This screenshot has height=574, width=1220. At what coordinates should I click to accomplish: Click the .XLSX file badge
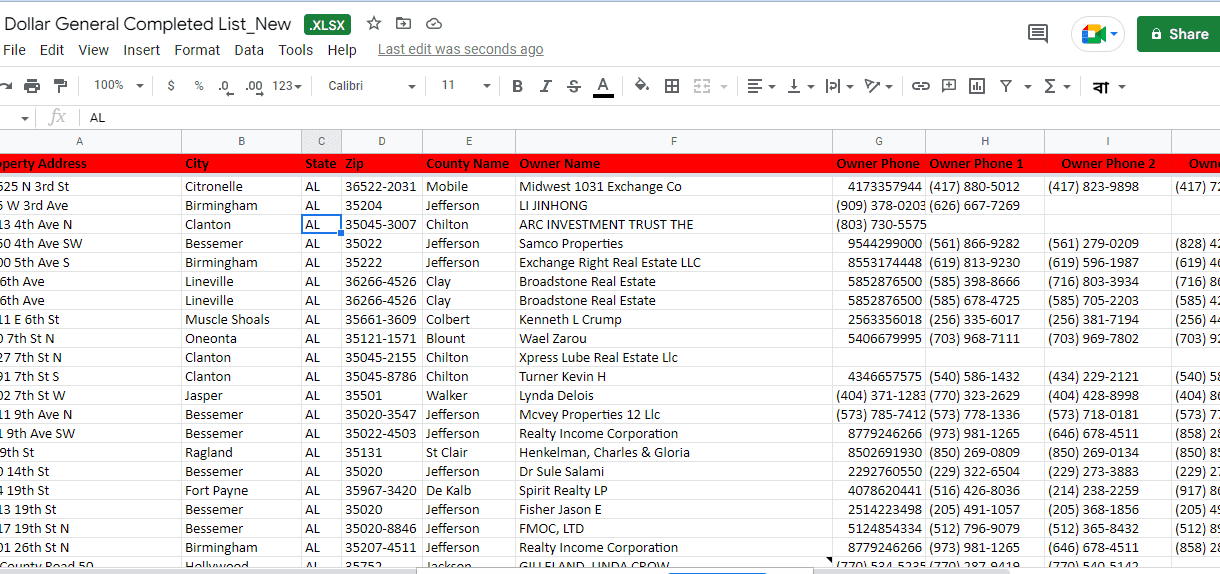pyautogui.click(x=327, y=25)
